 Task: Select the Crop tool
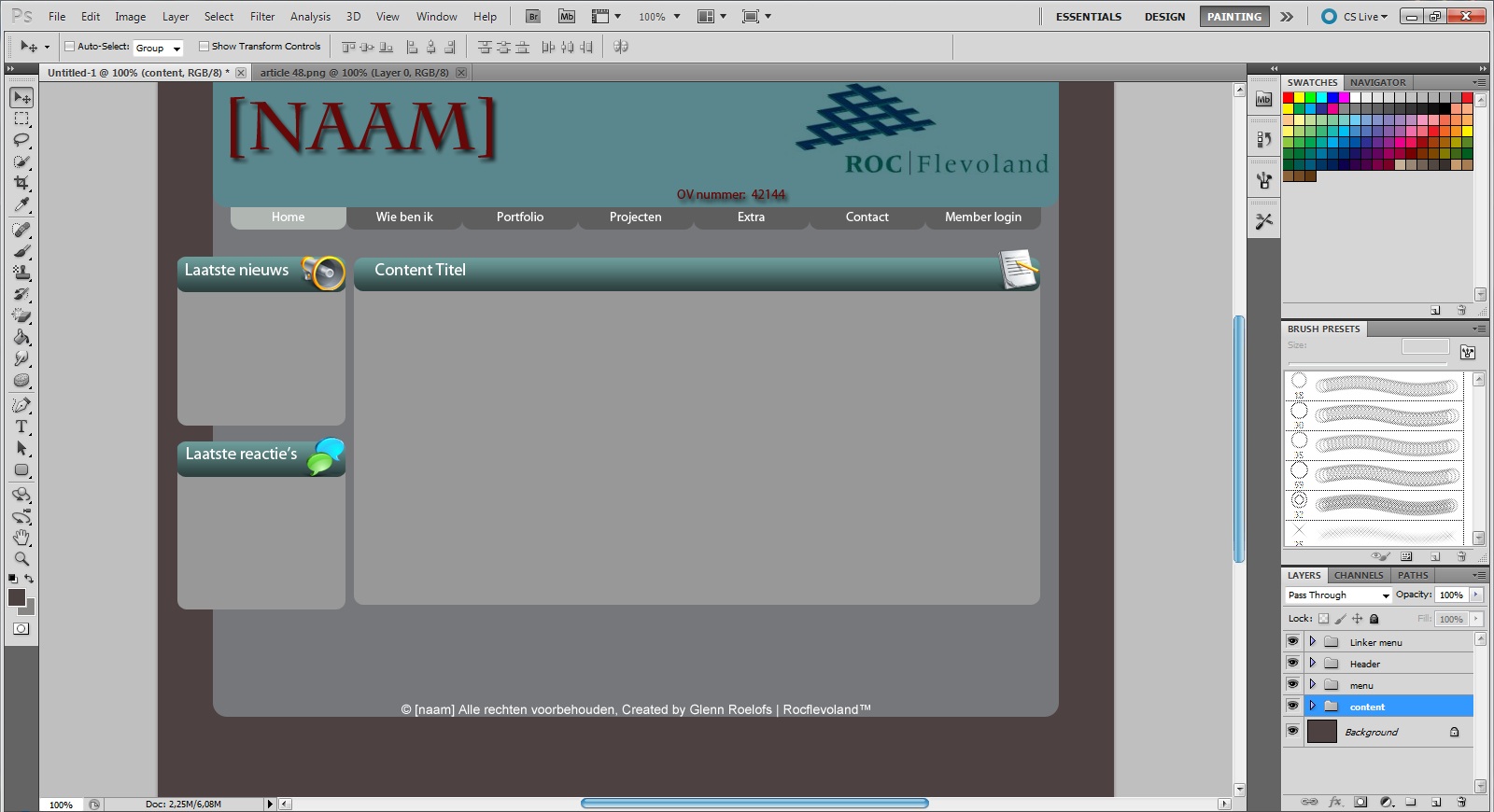point(21,183)
